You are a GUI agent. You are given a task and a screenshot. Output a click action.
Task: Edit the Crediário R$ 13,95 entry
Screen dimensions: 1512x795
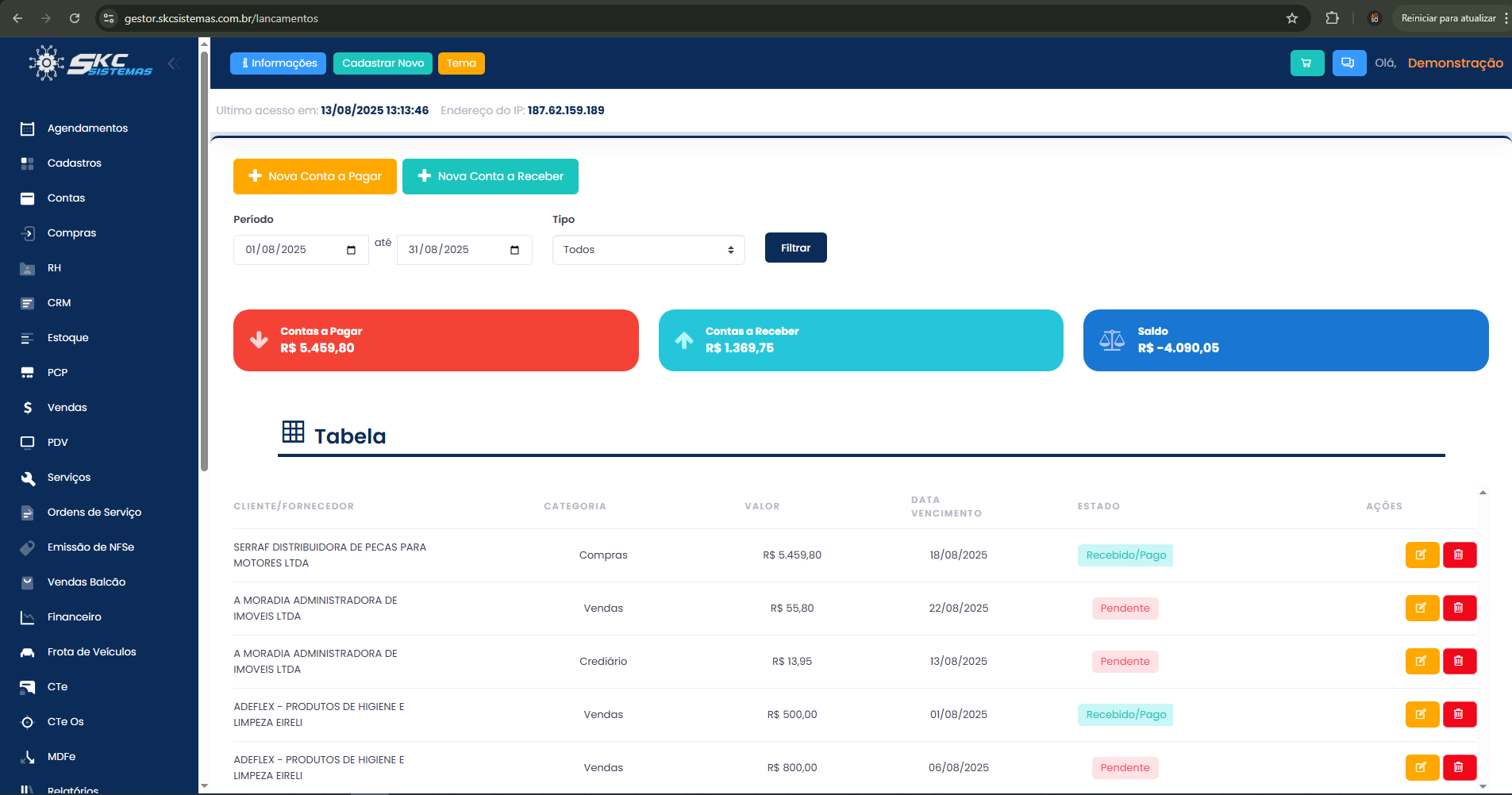coord(1422,662)
